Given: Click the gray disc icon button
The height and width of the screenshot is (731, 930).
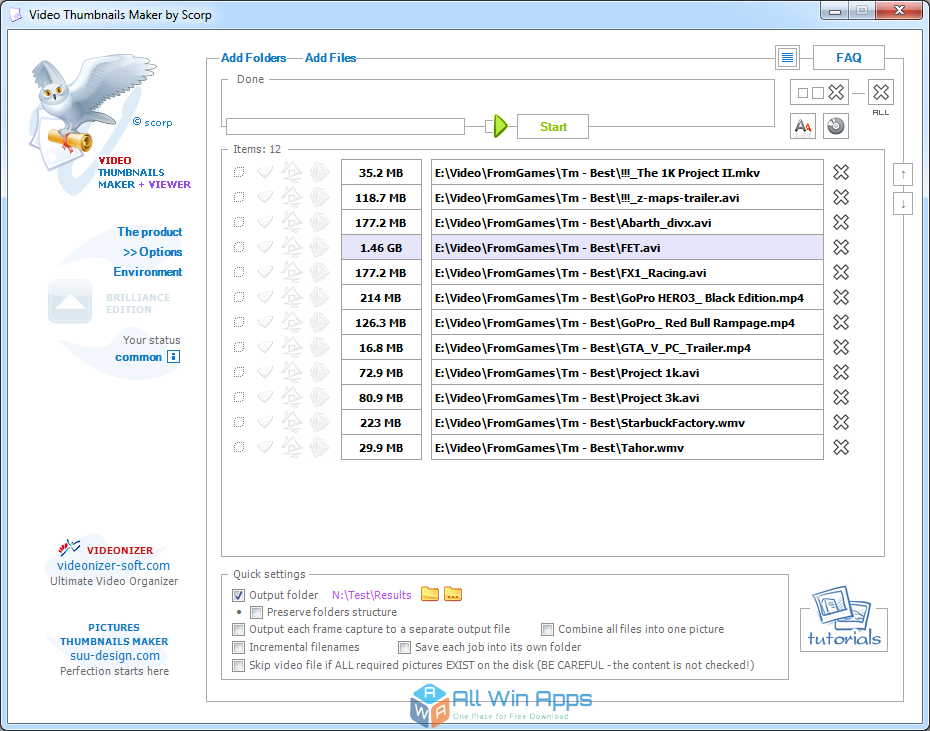Looking at the screenshot, I should (x=836, y=126).
